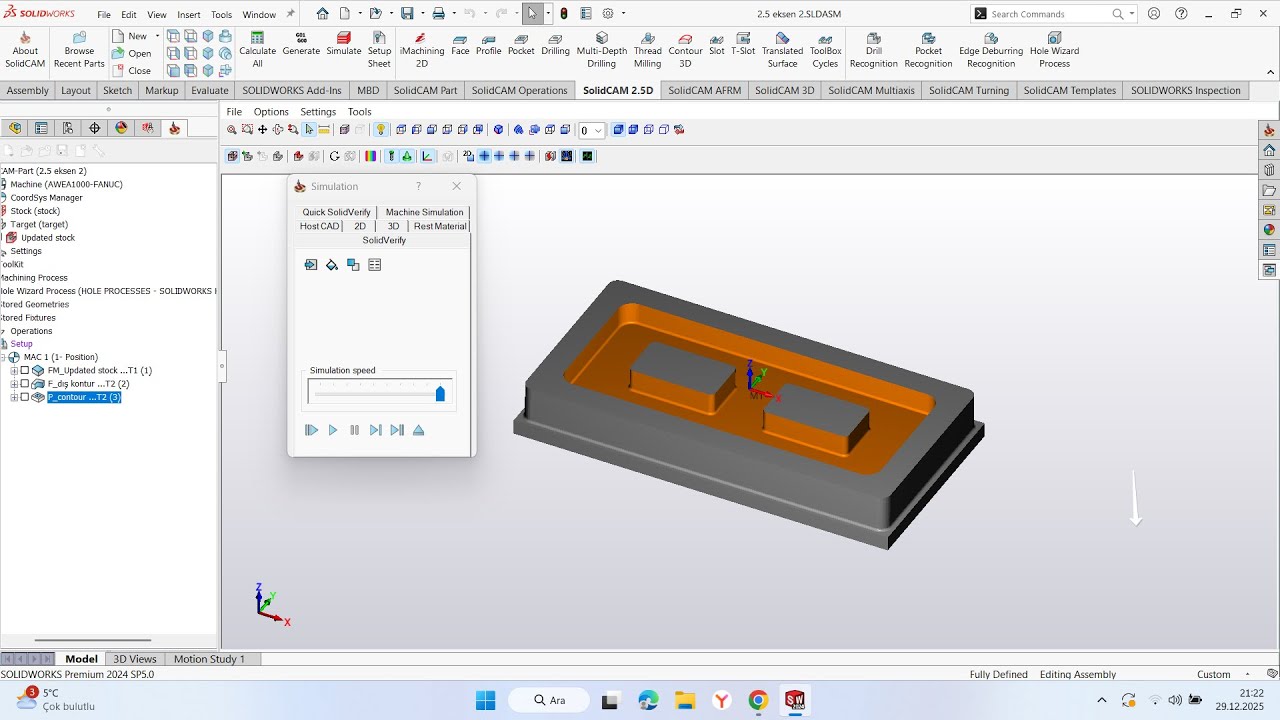
Task: Click the Simulate command
Action: pos(344,44)
